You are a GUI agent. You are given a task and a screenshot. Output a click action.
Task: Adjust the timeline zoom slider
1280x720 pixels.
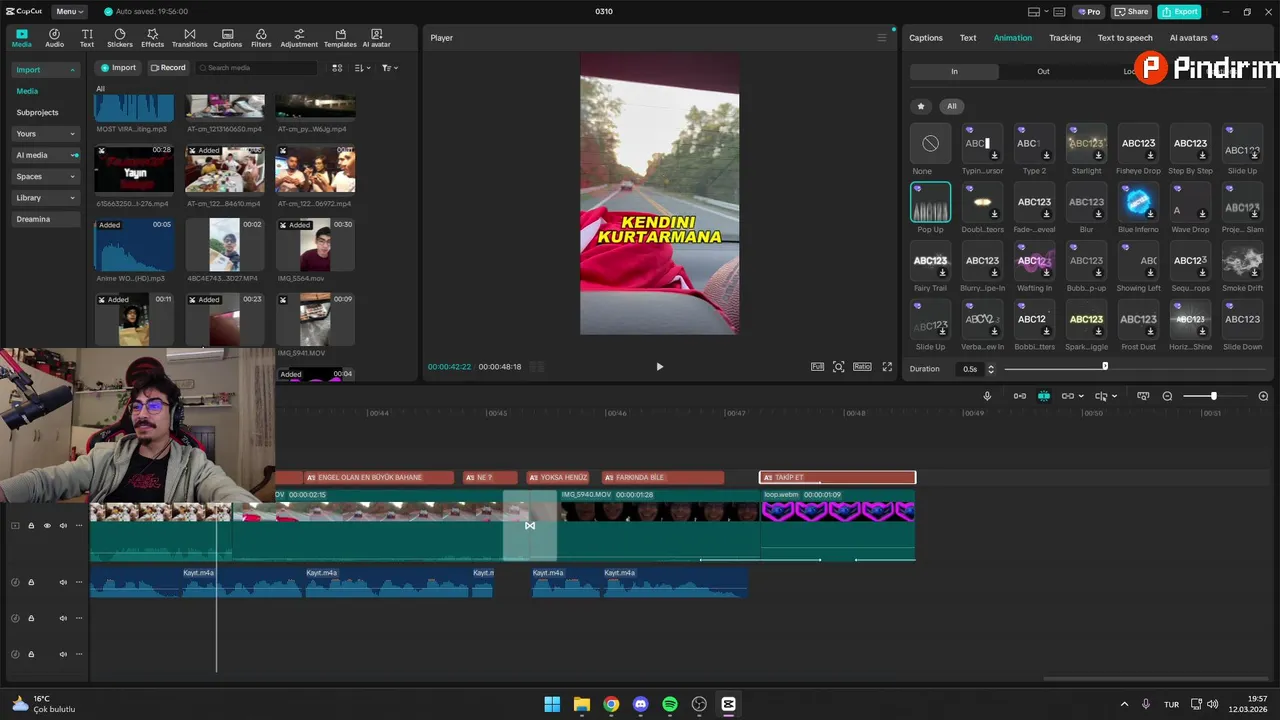coord(1212,396)
